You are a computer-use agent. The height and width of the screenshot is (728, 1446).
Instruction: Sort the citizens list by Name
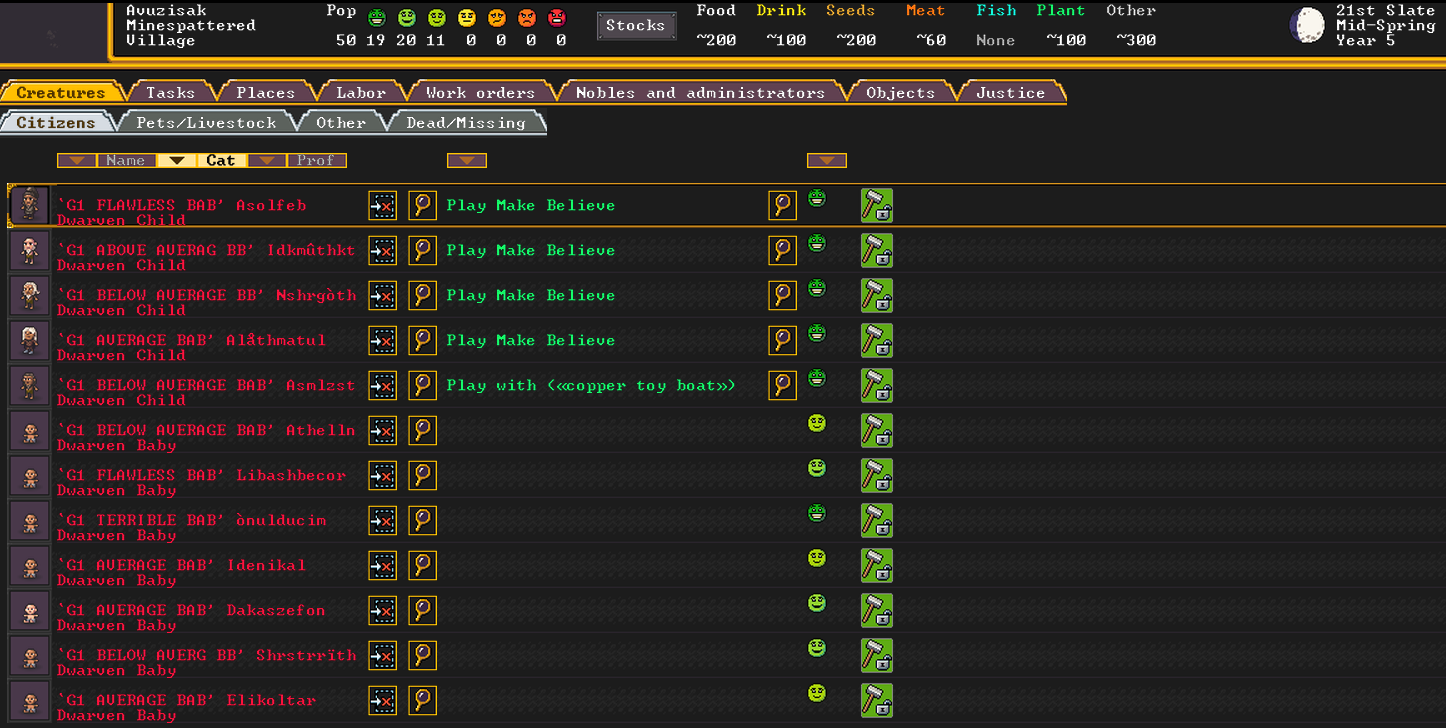pyautogui.click(x=125, y=160)
